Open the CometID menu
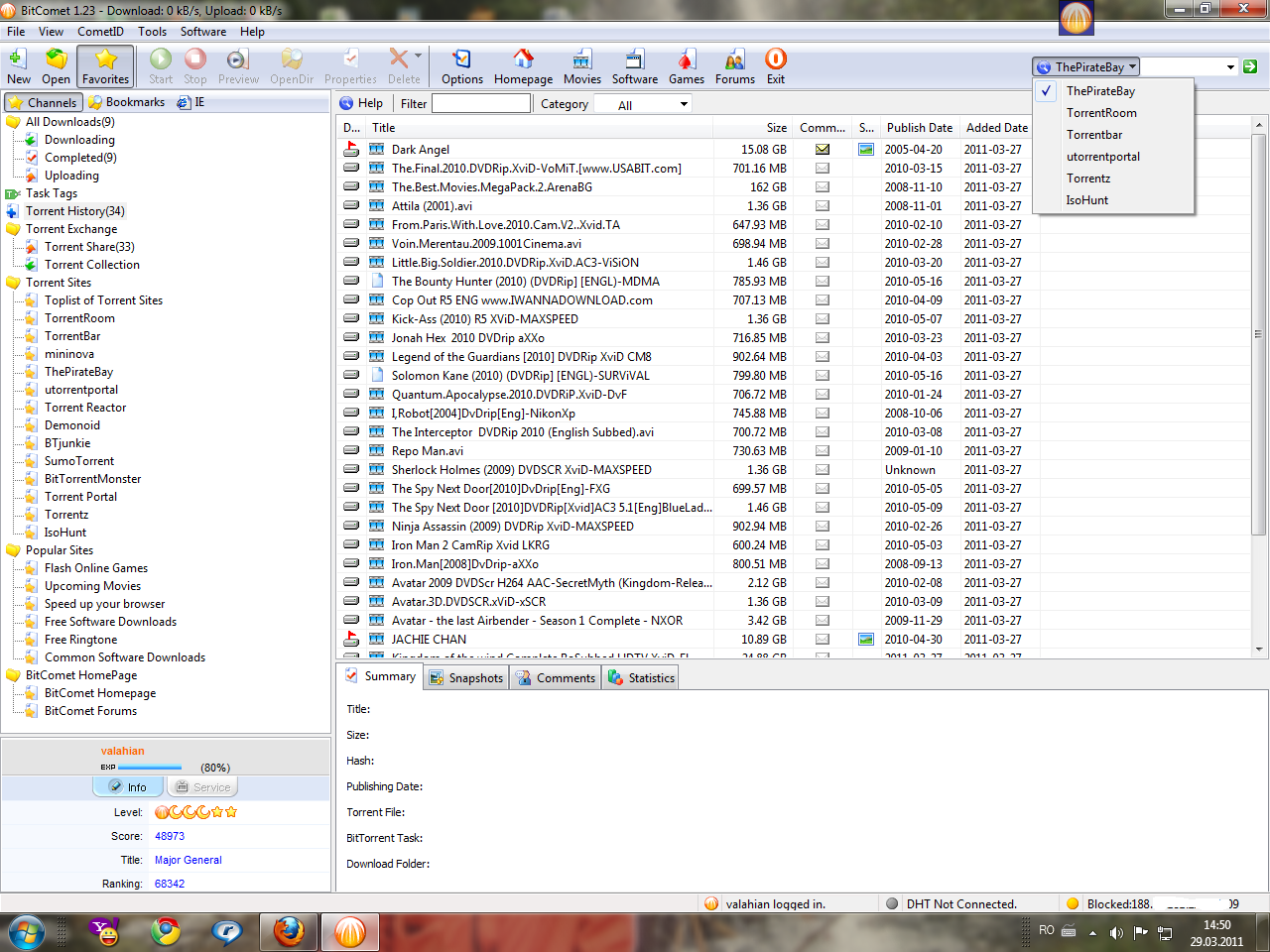Image resolution: width=1270 pixels, height=952 pixels. 100,32
